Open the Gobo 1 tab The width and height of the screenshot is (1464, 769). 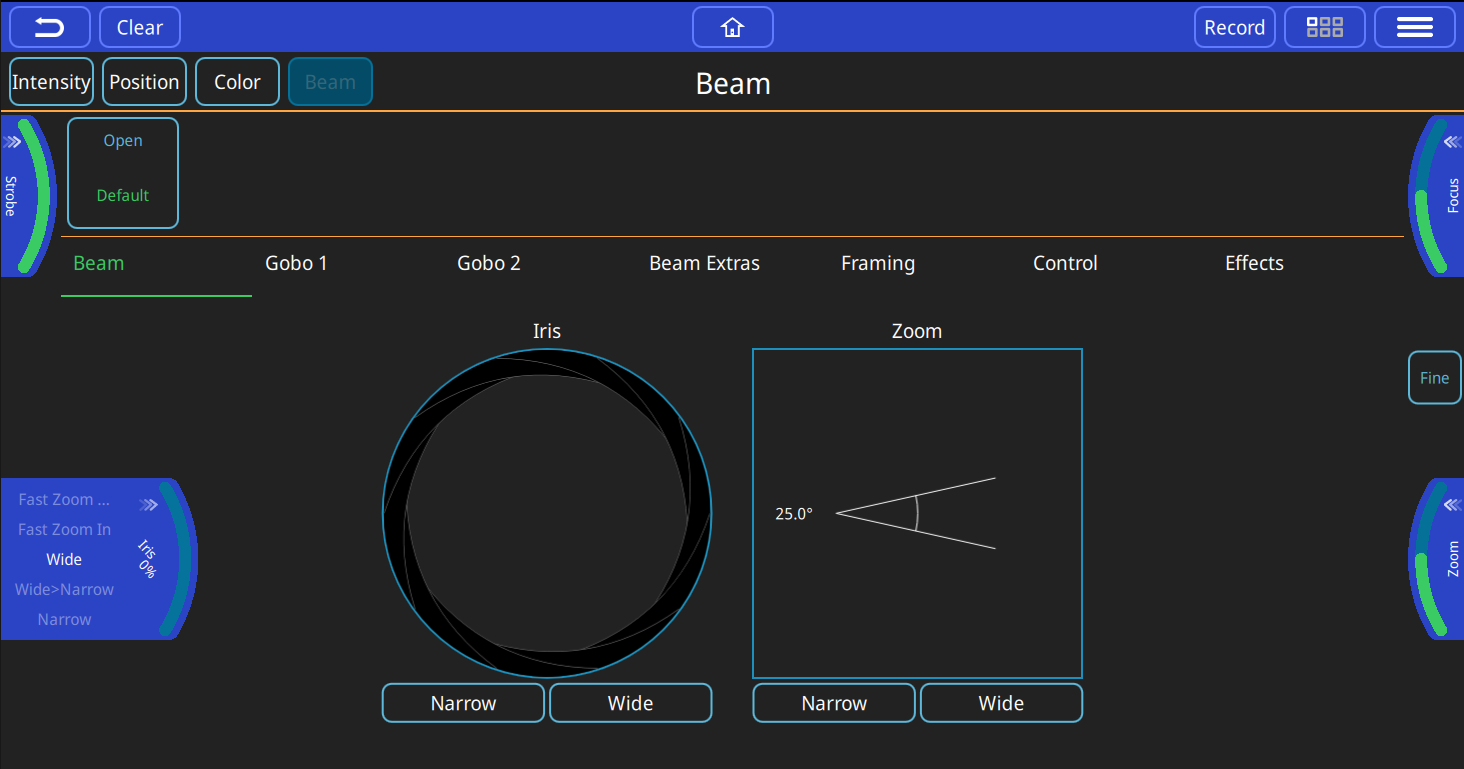(x=296, y=264)
